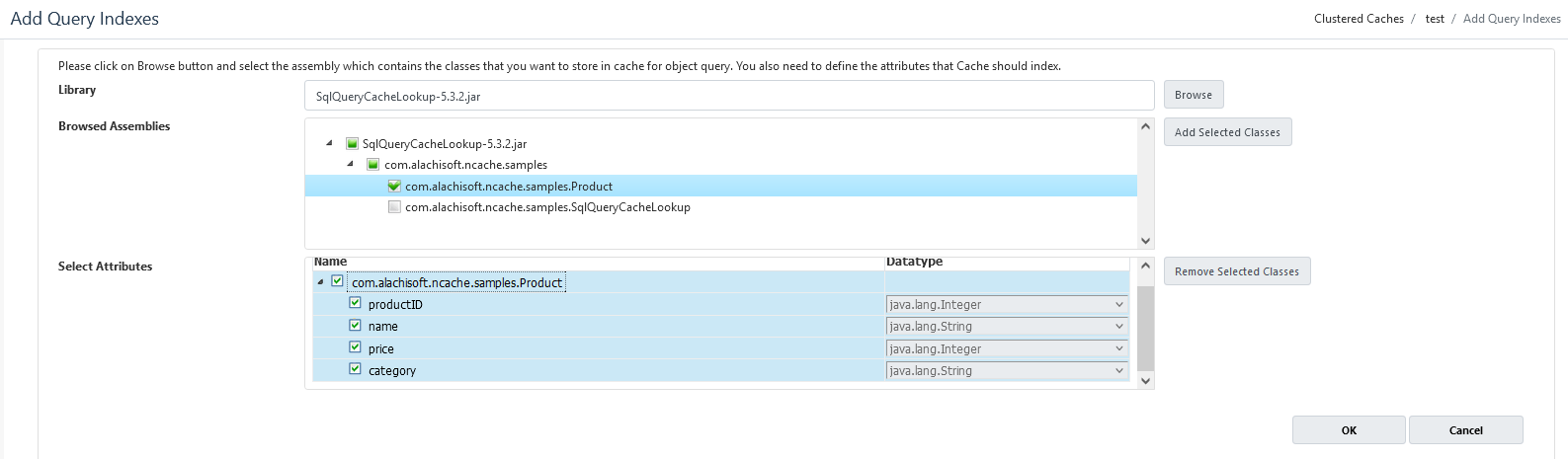Go to Clustered Caches breadcrumb
This screenshot has width=1568, height=459.
(x=1359, y=19)
